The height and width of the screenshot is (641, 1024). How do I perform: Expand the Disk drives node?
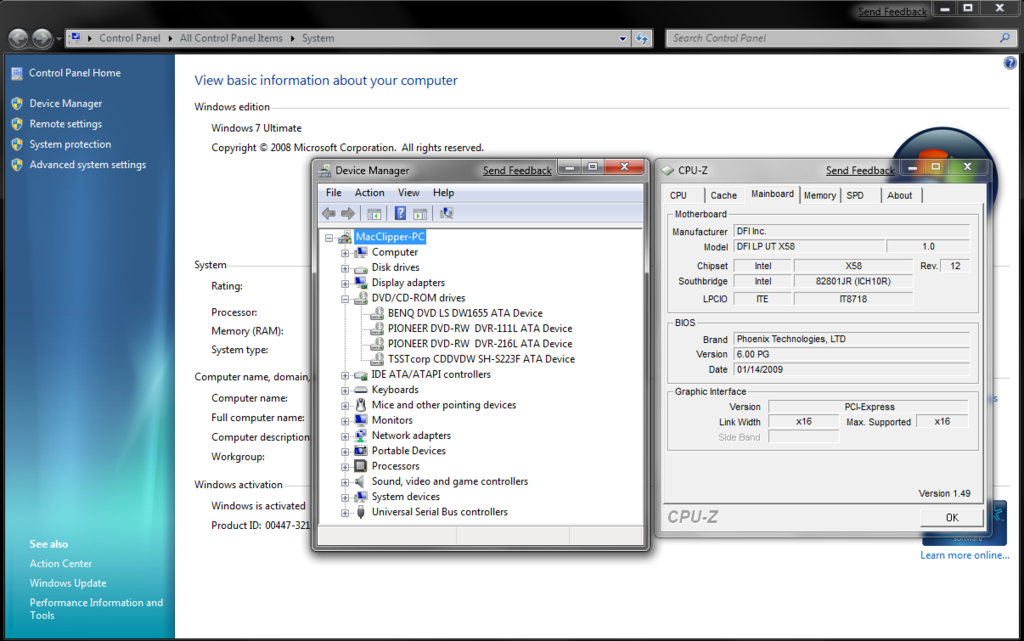(345, 268)
